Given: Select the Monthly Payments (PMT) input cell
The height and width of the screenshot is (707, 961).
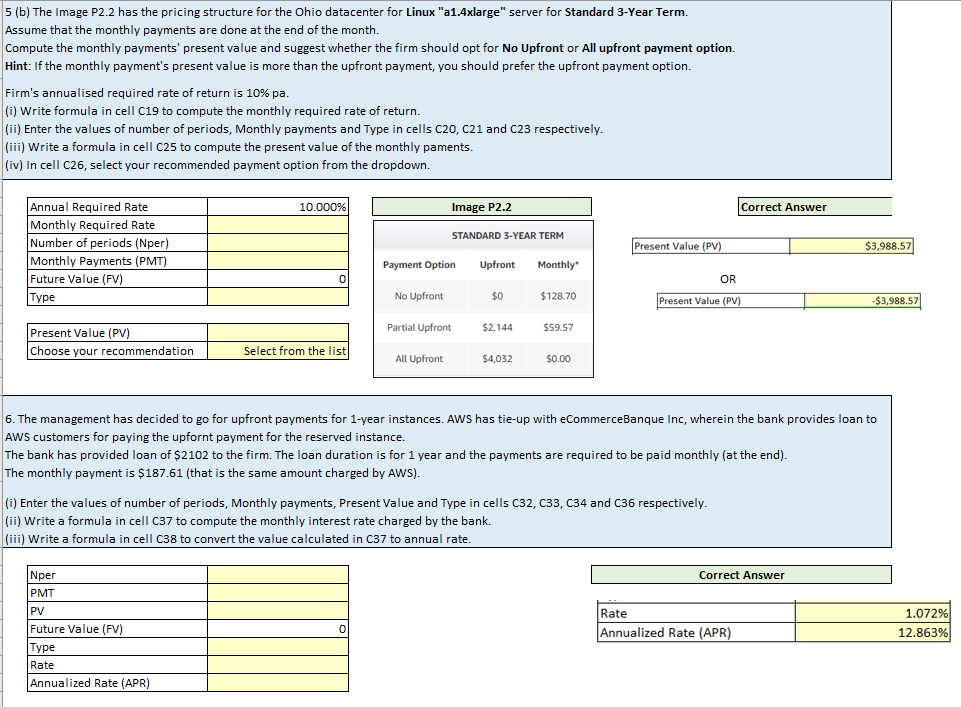Looking at the screenshot, I should tap(277, 260).
